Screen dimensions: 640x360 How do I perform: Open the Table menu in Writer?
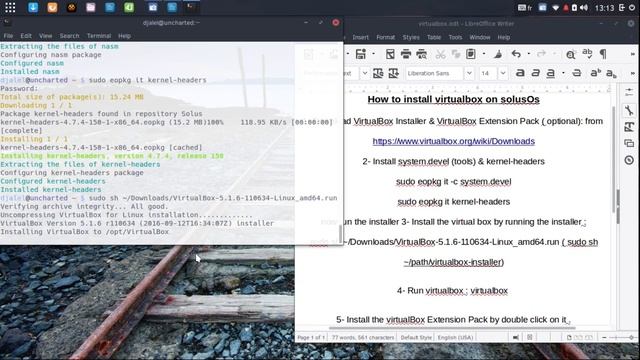coord(434,37)
